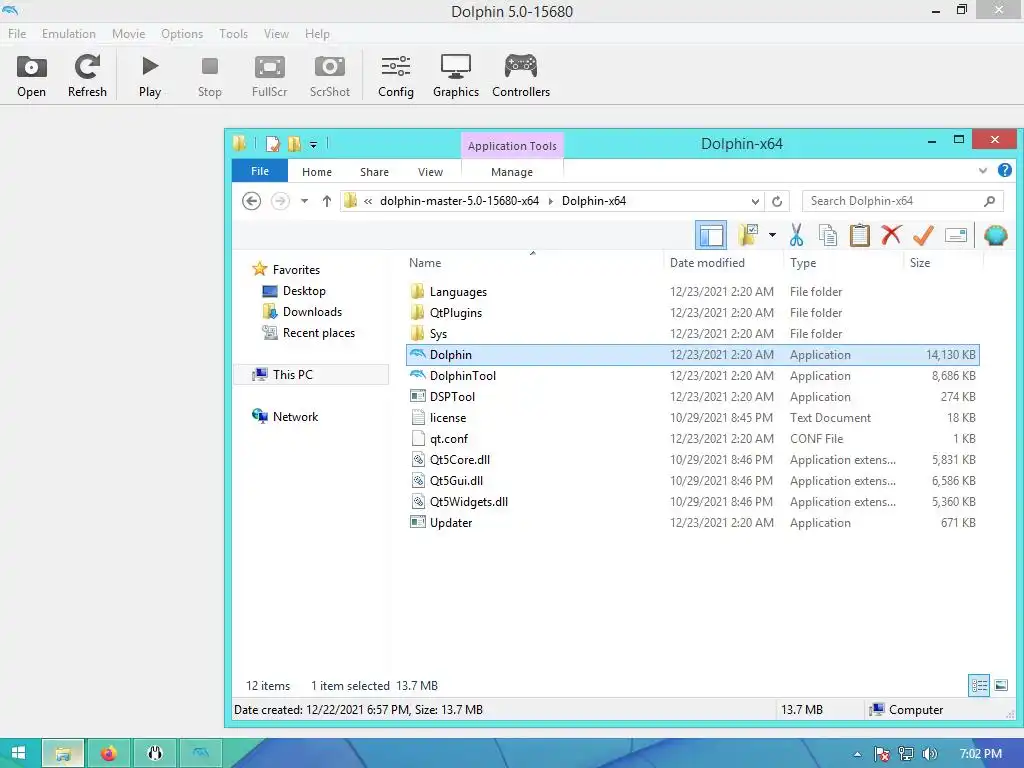Select Desktop in Favorites
Image resolution: width=1024 pixels, height=768 pixels.
pos(293,291)
